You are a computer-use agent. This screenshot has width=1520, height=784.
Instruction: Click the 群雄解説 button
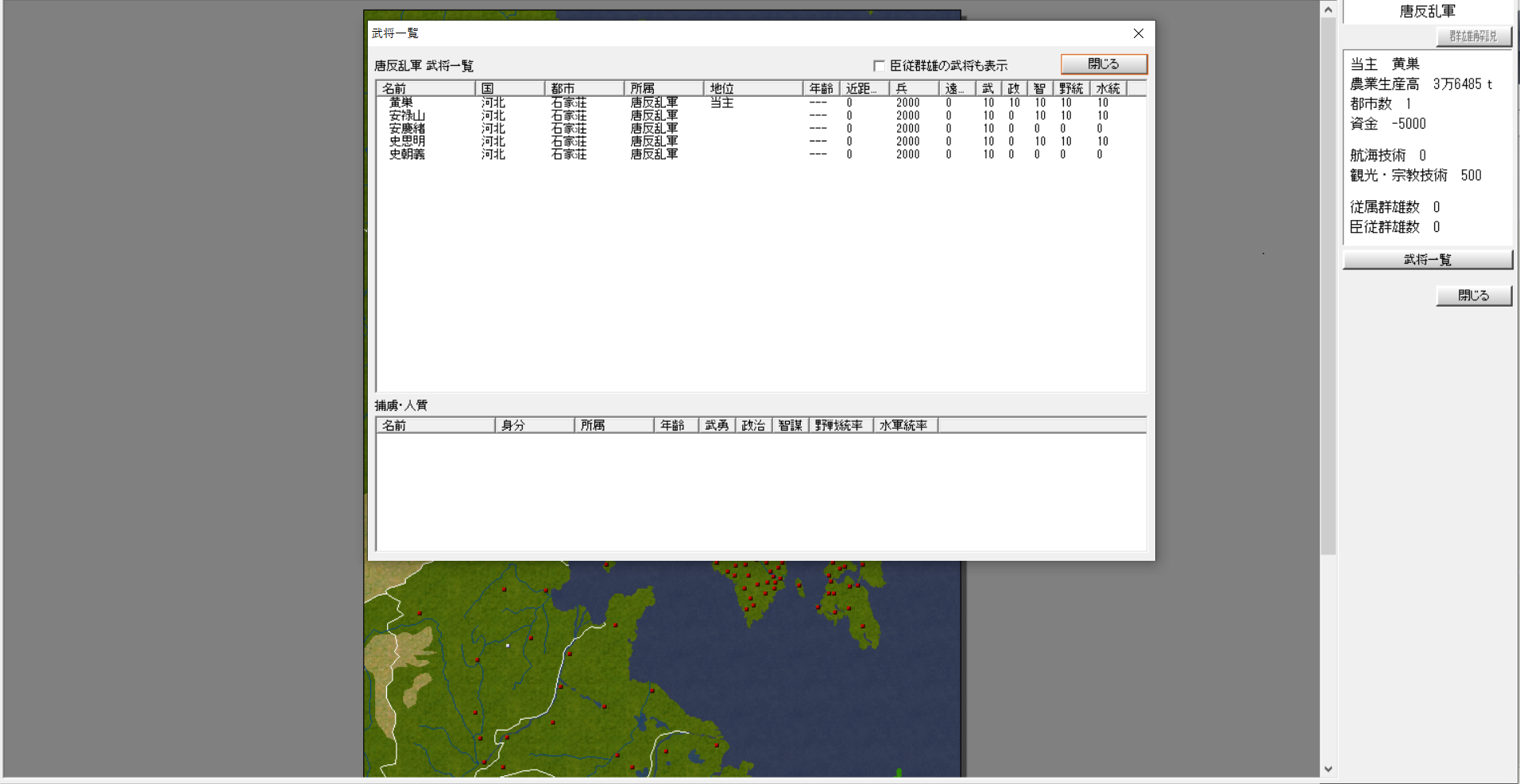1473,37
